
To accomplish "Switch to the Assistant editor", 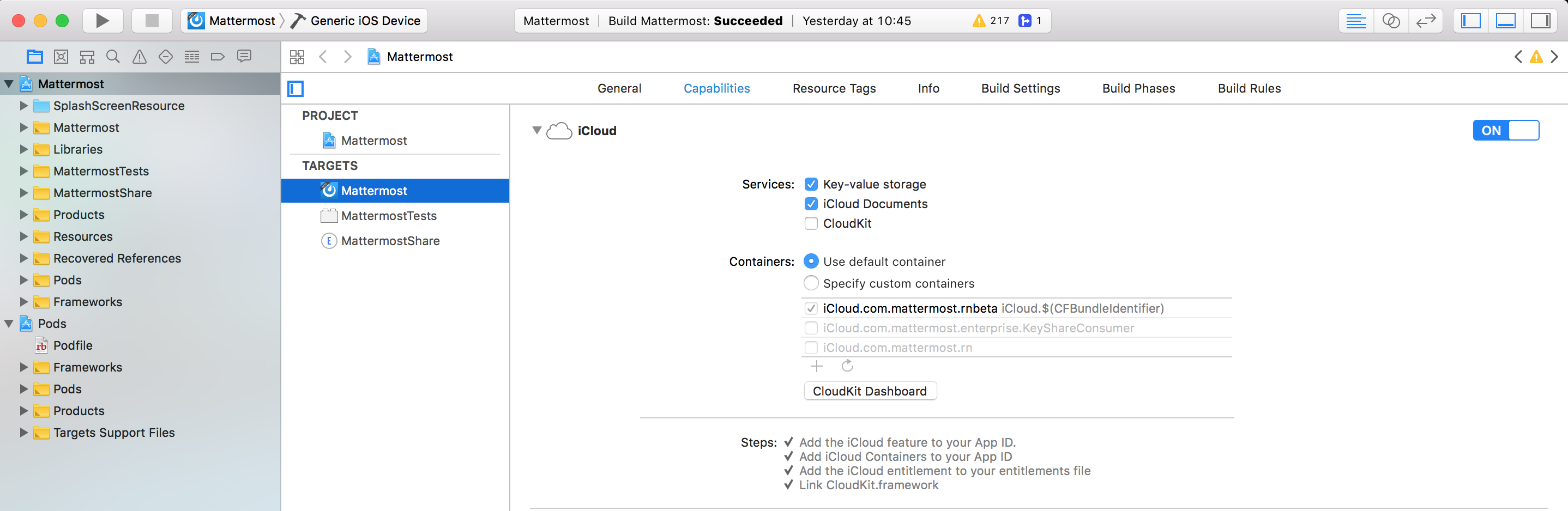I will click(1391, 21).
